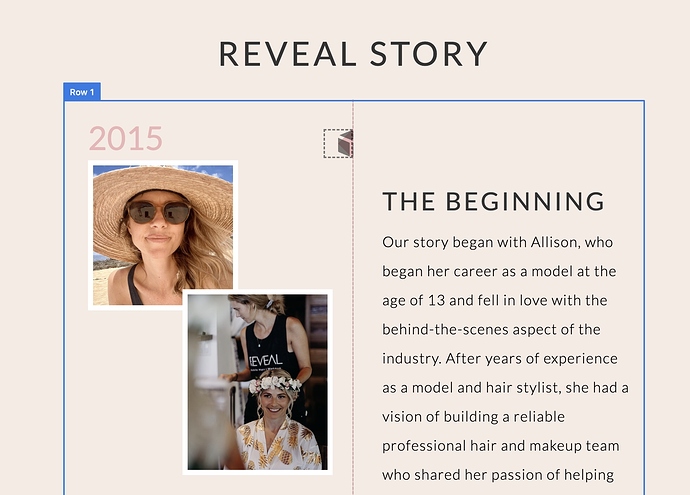Select the straw hat sunglasses photo
The image size is (690, 495).
pyautogui.click(x=163, y=235)
